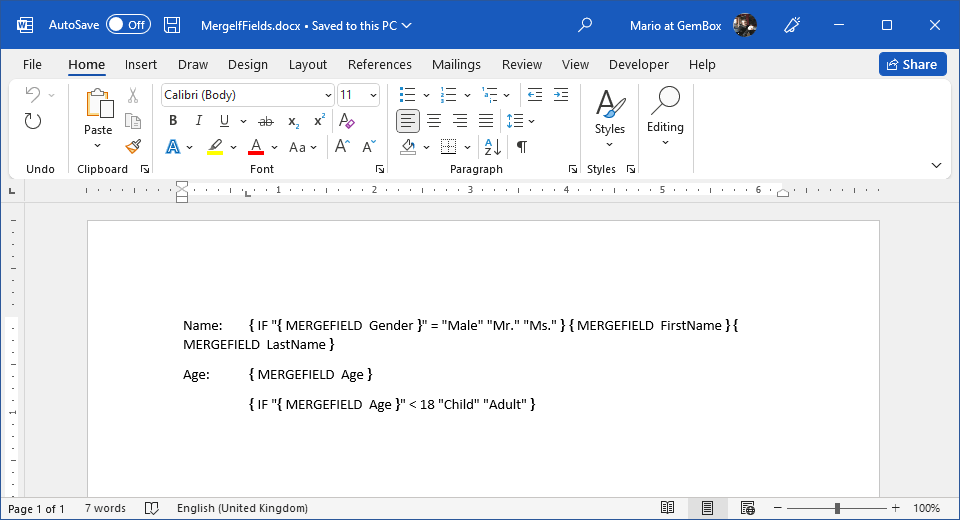Viewport: 960px width, 520px height.
Task: Click the Show/Hide paragraph marks icon
Action: (521, 147)
